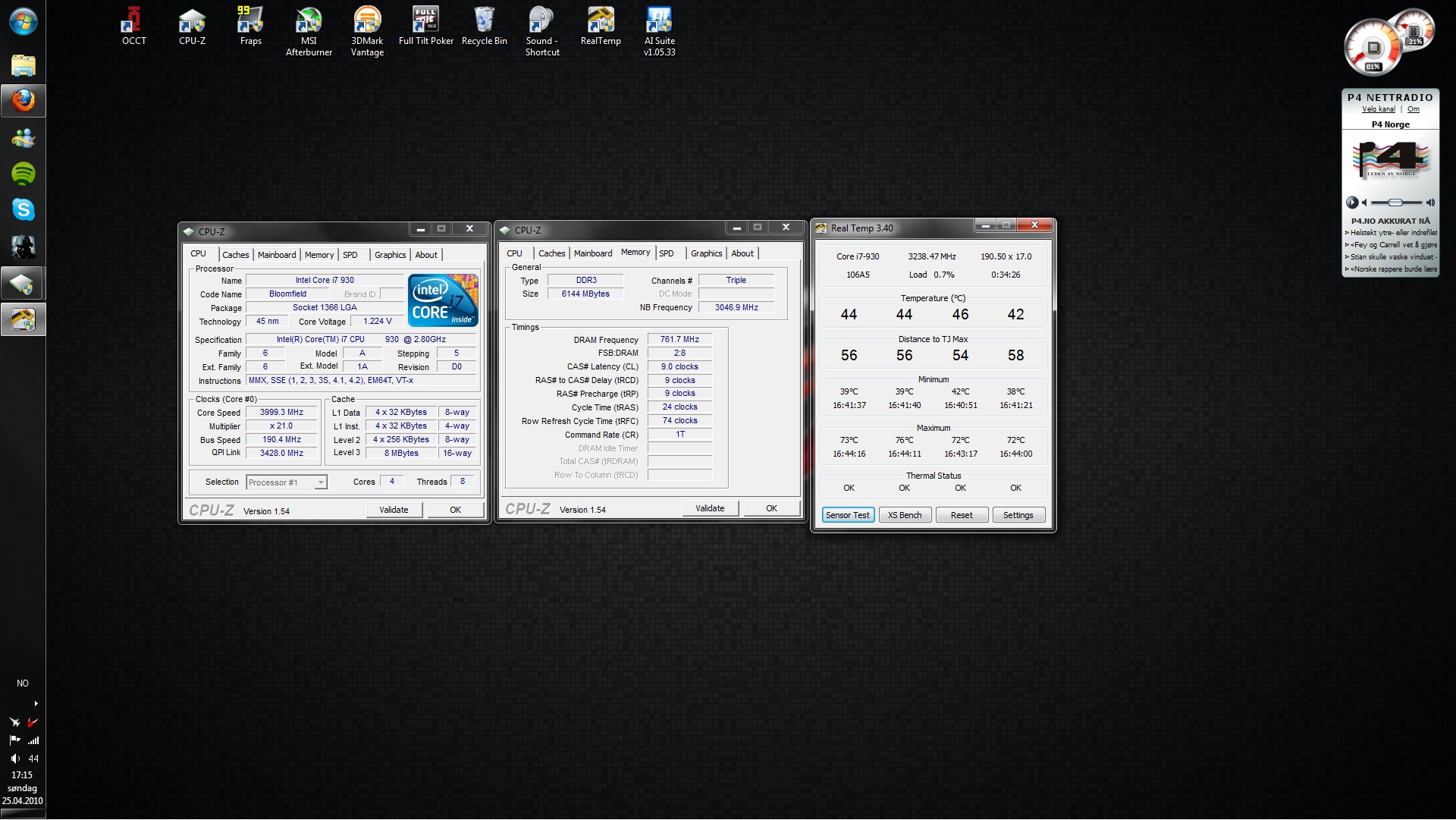Switch to the CPU tab in the right CPU-Z window

point(515,253)
